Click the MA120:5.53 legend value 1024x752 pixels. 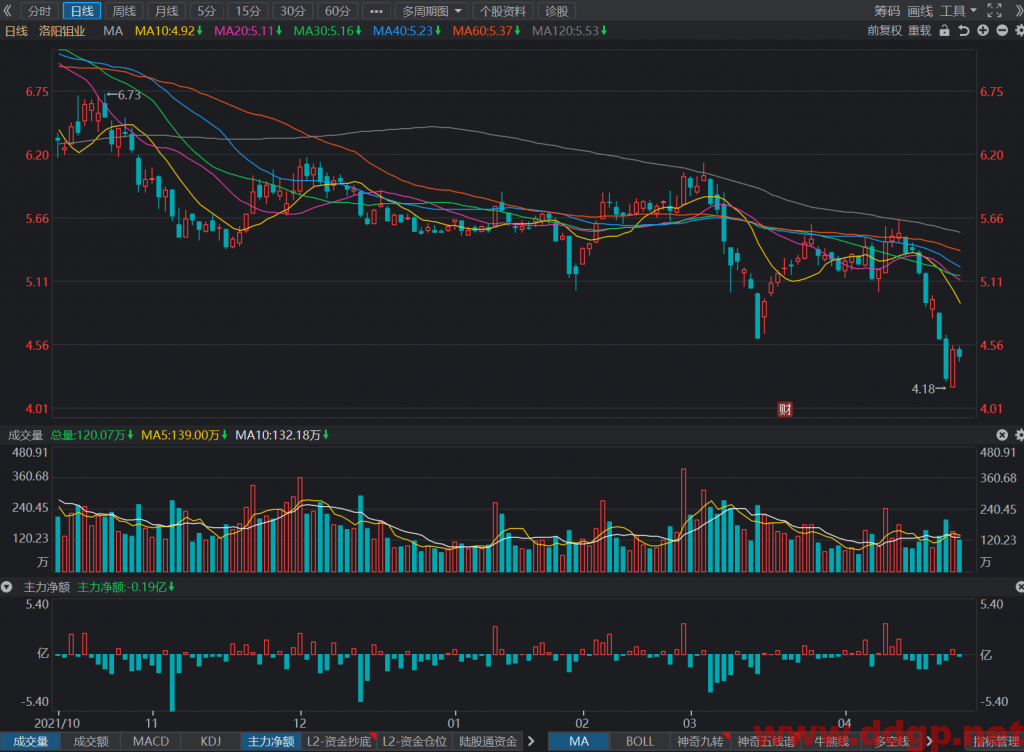coord(569,31)
